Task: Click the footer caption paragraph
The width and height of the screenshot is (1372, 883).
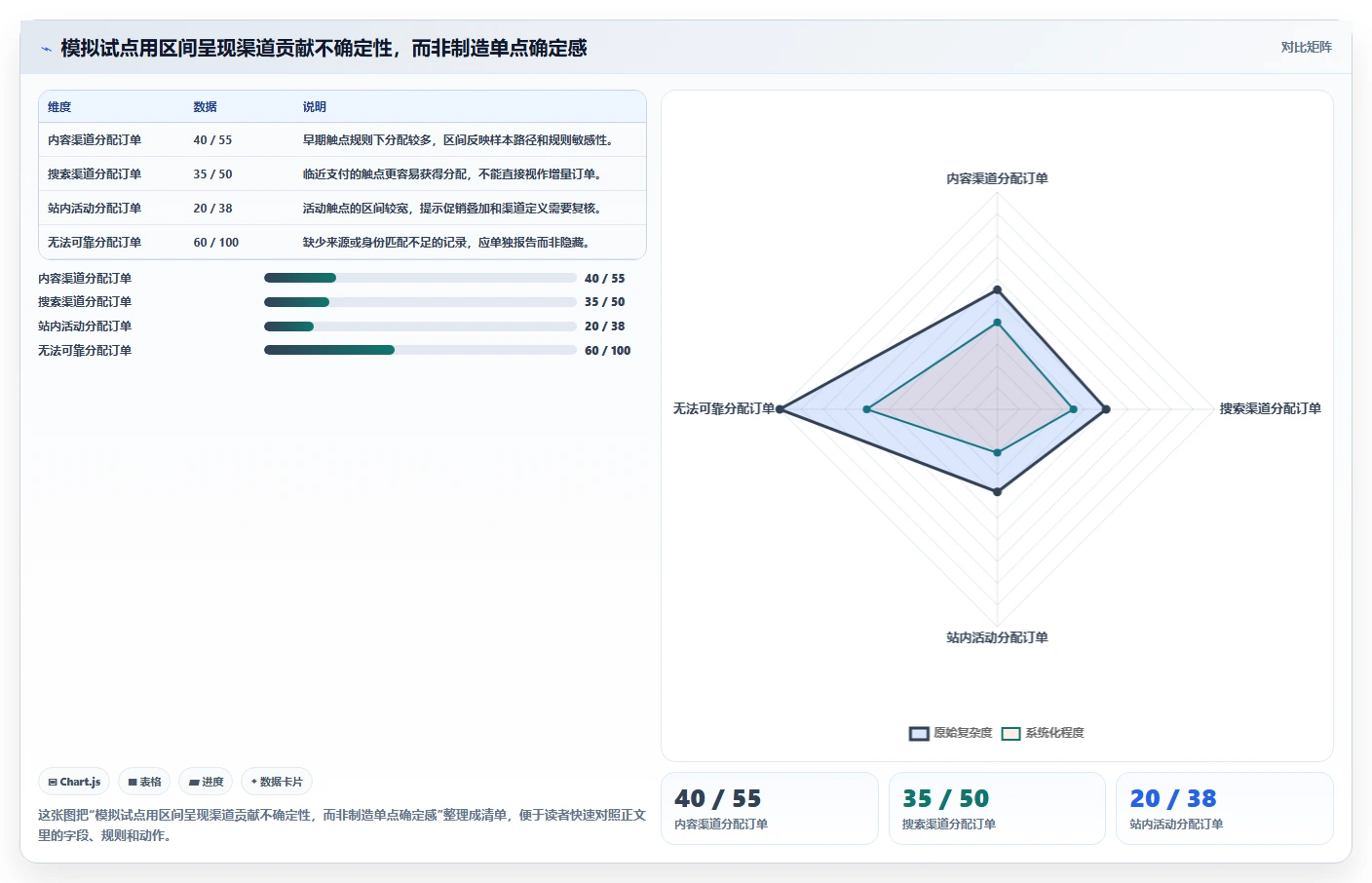Action: tap(342, 825)
